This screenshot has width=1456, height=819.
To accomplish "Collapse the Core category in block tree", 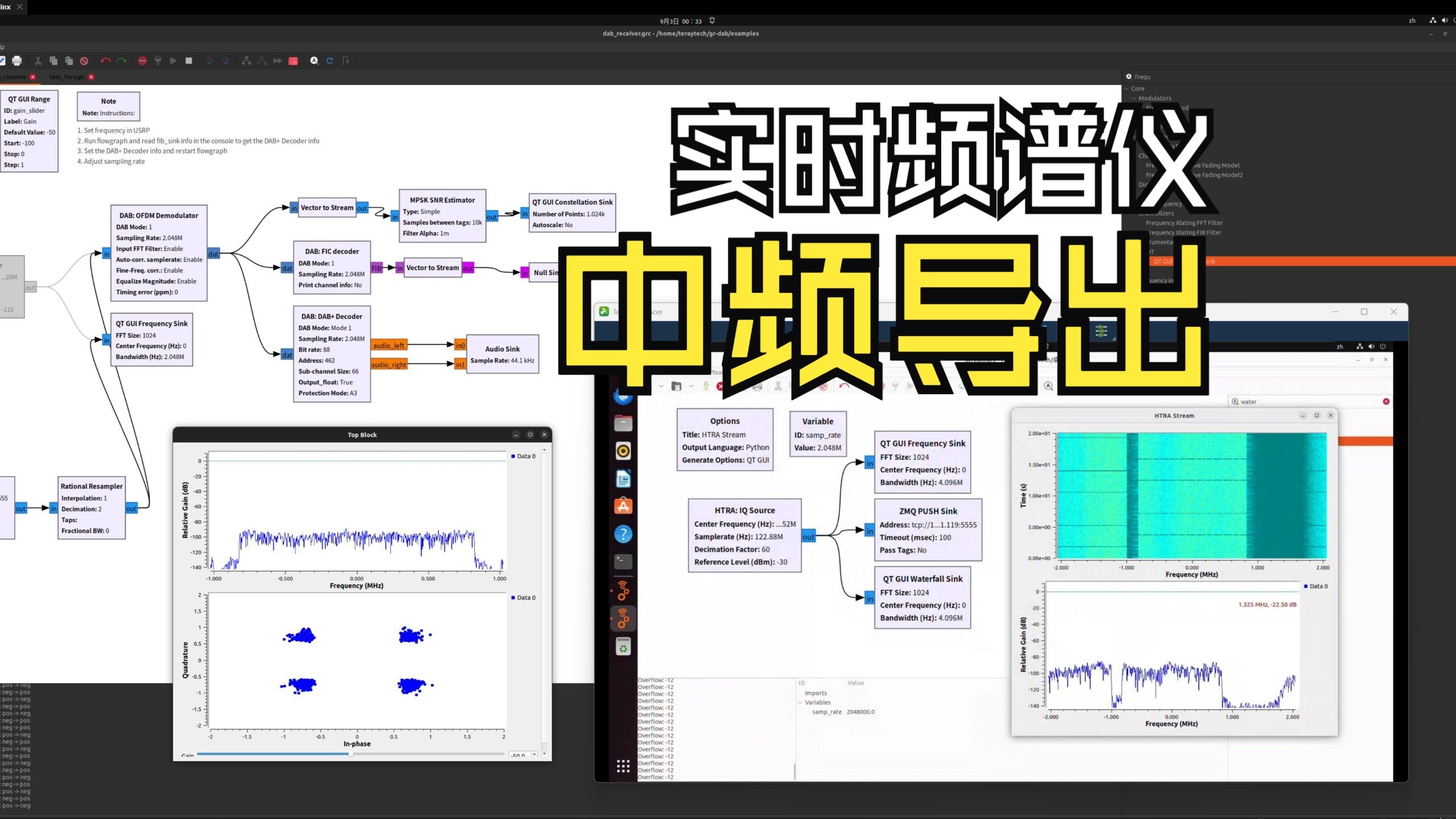I will [x=1127, y=89].
